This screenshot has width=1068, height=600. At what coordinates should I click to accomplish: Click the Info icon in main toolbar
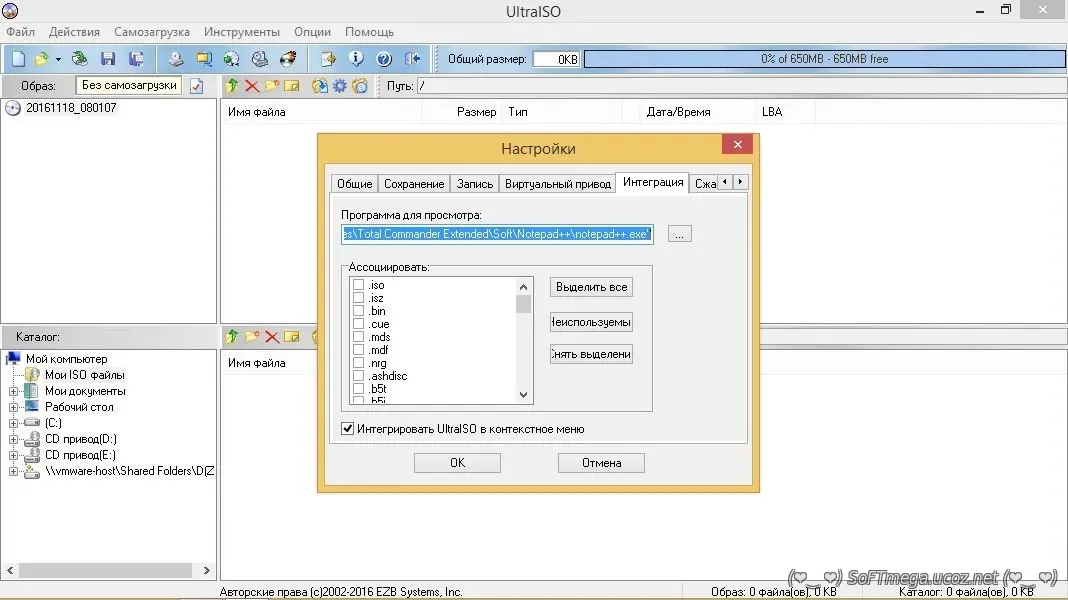click(x=355, y=59)
